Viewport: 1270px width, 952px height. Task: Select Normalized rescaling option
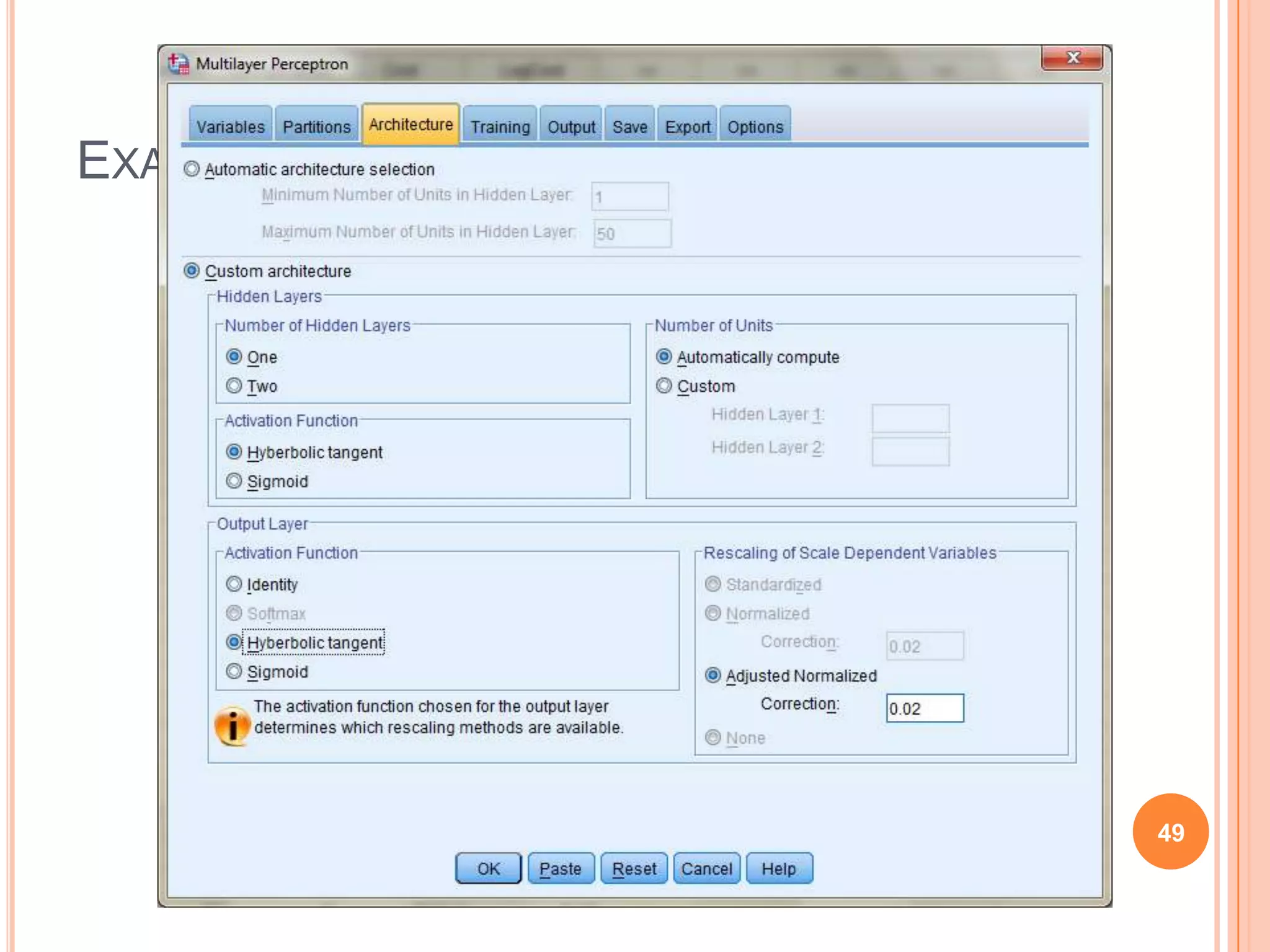click(713, 613)
